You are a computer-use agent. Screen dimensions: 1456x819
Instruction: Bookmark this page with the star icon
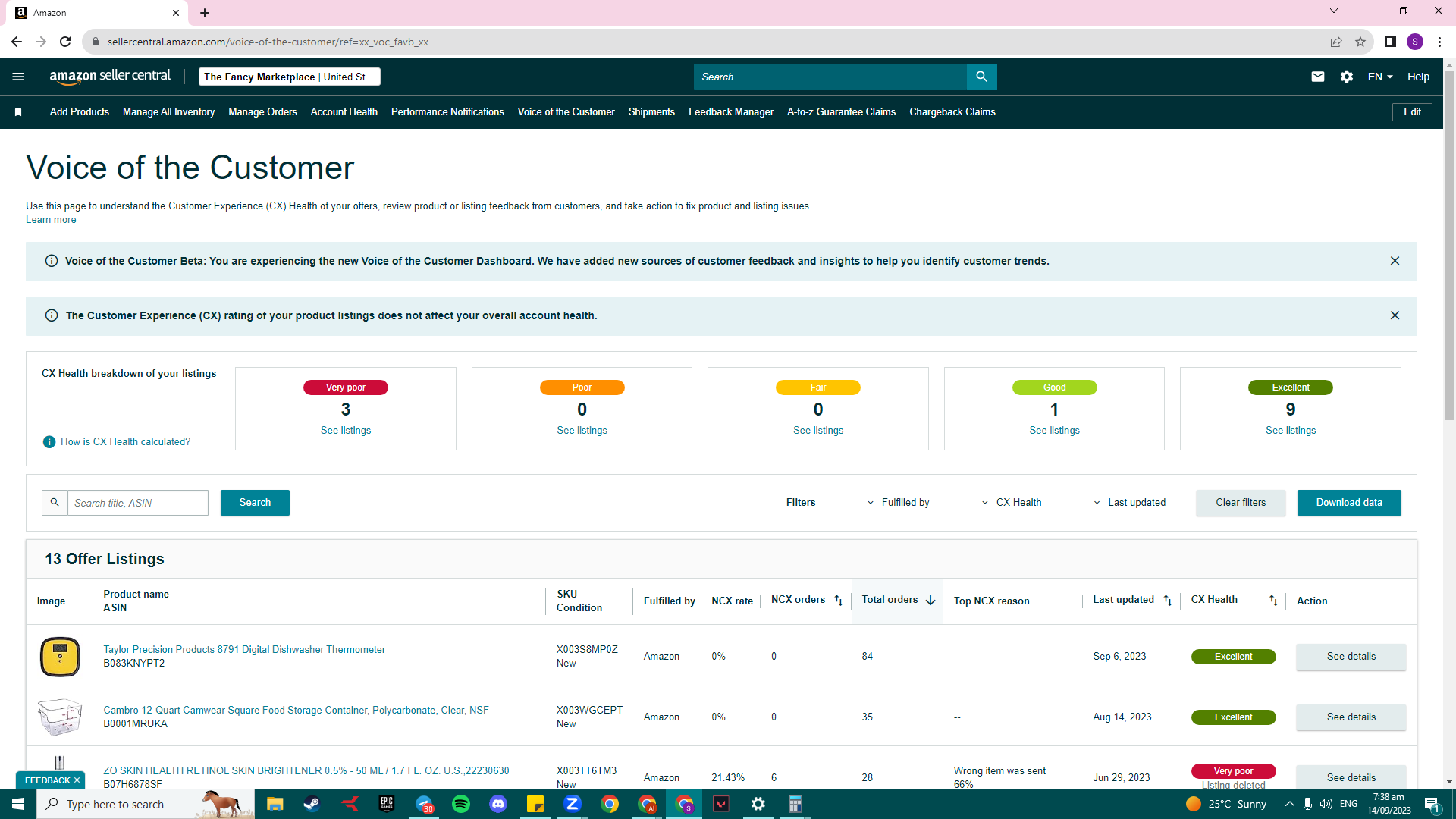pyautogui.click(x=1360, y=42)
